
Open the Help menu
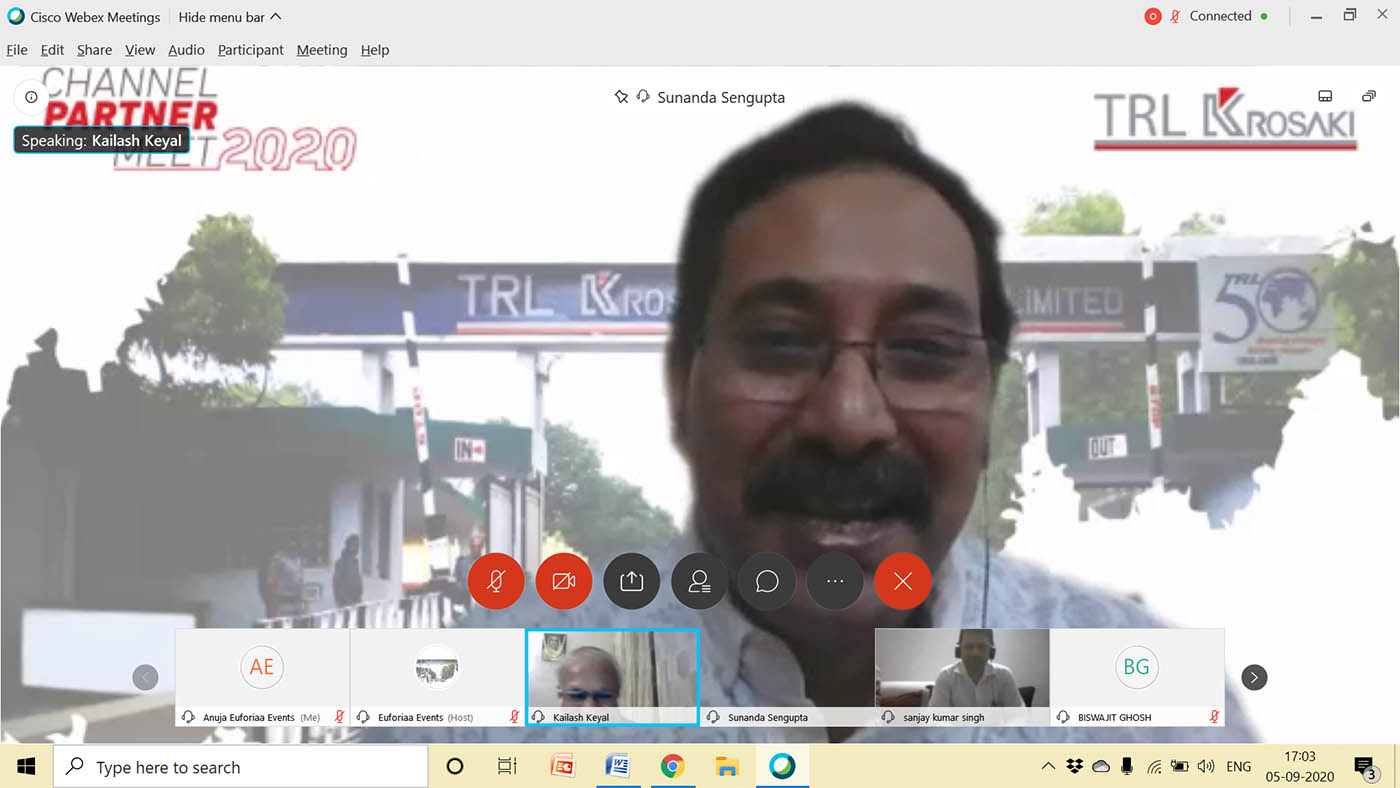(x=375, y=50)
